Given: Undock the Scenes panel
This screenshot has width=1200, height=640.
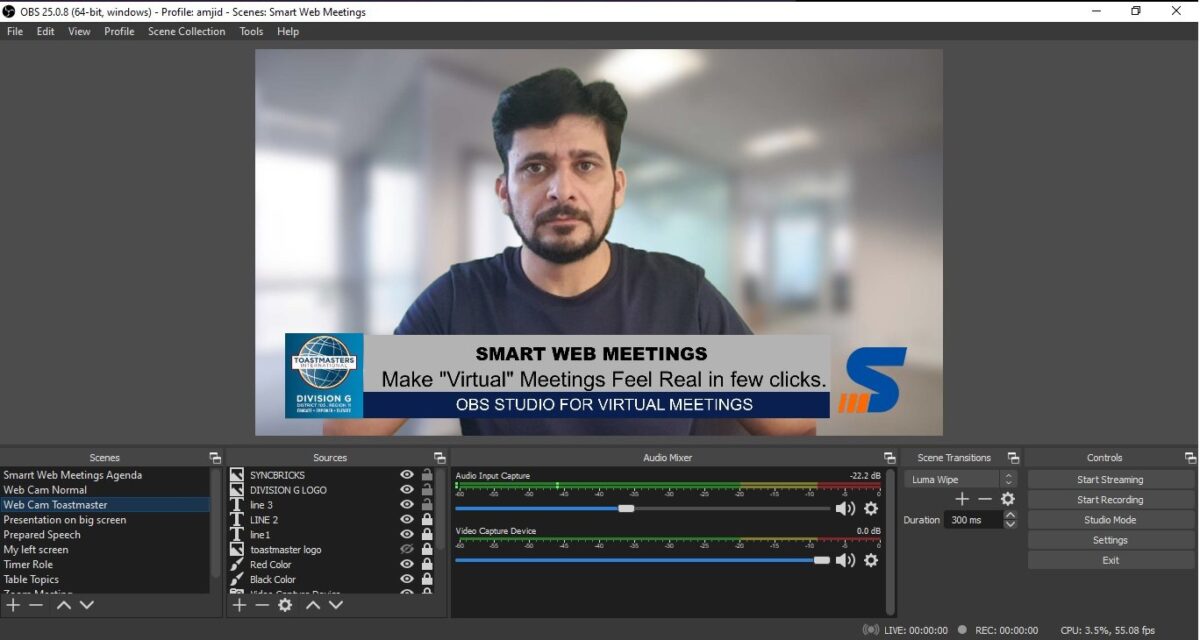Looking at the screenshot, I should (x=215, y=458).
